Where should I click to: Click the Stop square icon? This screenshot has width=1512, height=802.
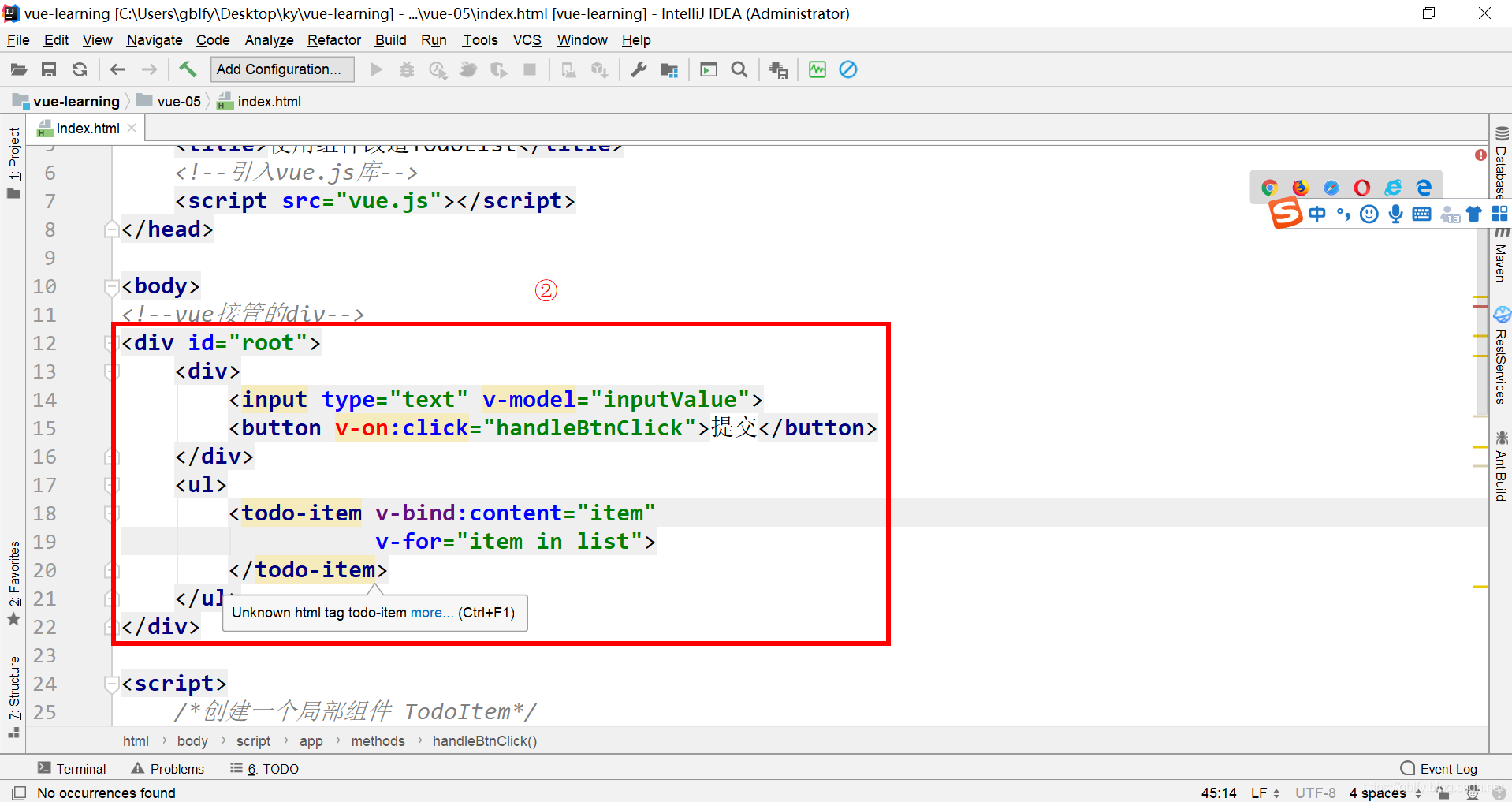(x=530, y=69)
